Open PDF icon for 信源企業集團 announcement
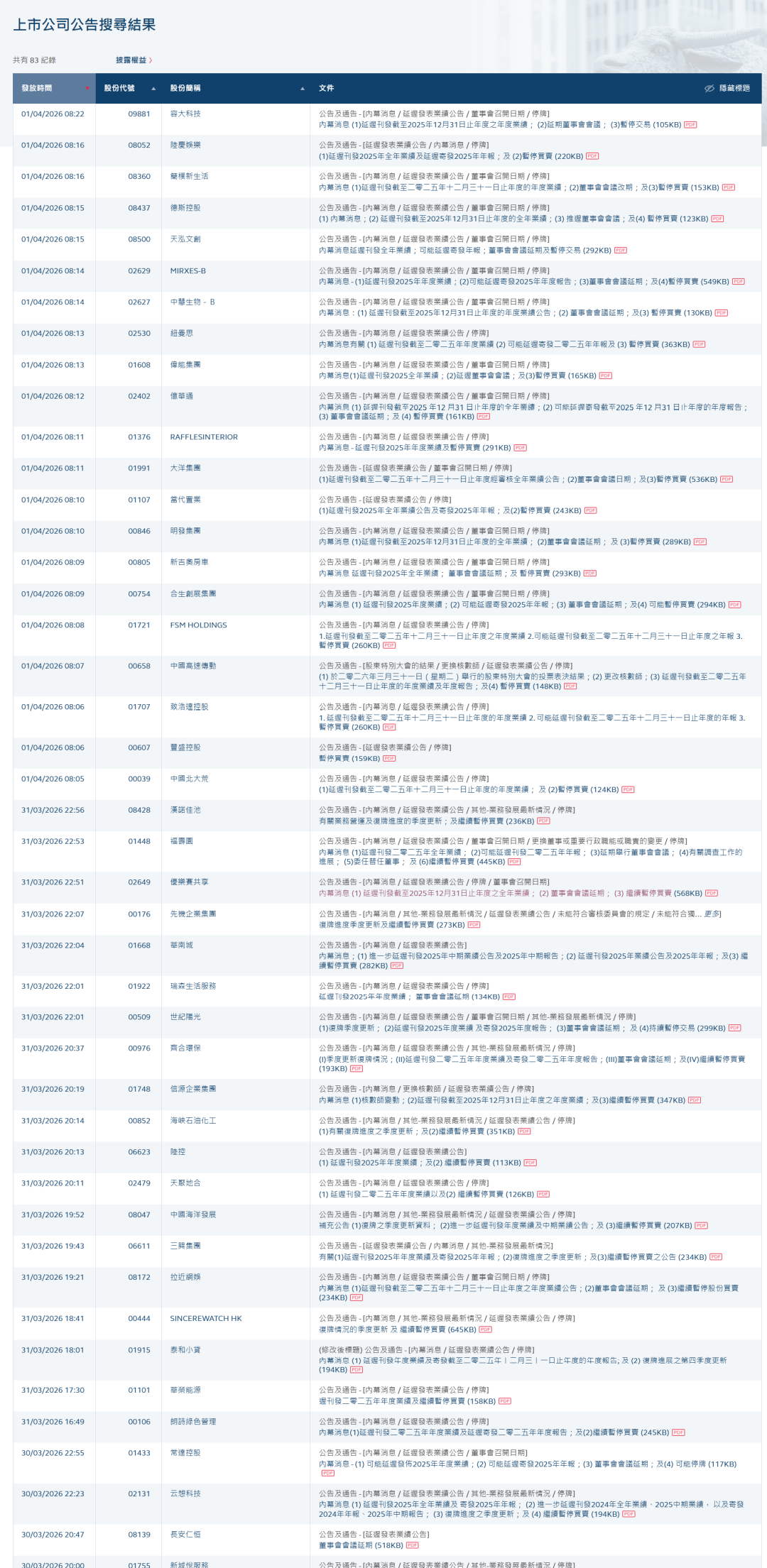The width and height of the screenshot is (767, 1568). pos(695,1100)
